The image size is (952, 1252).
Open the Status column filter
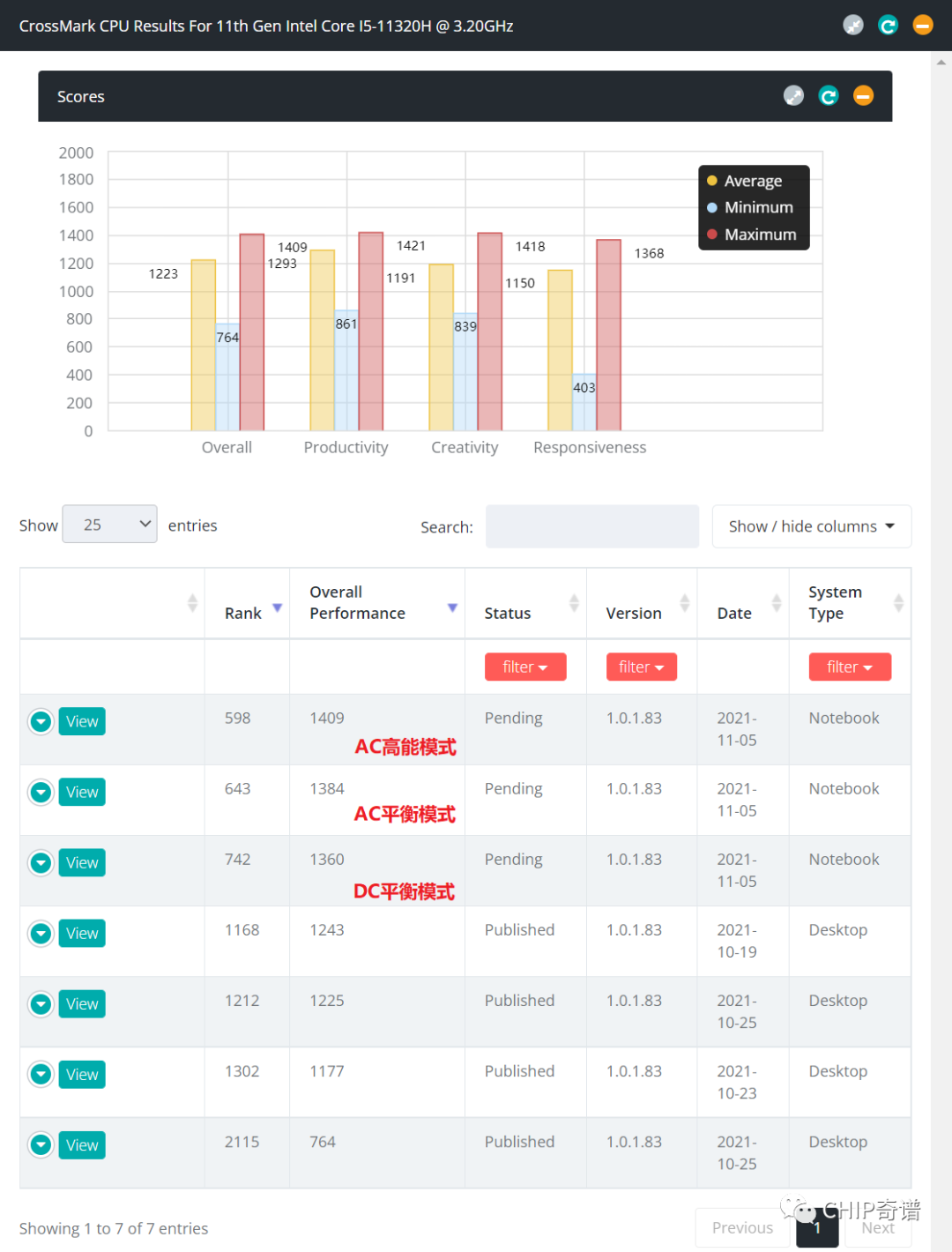click(x=525, y=667)
